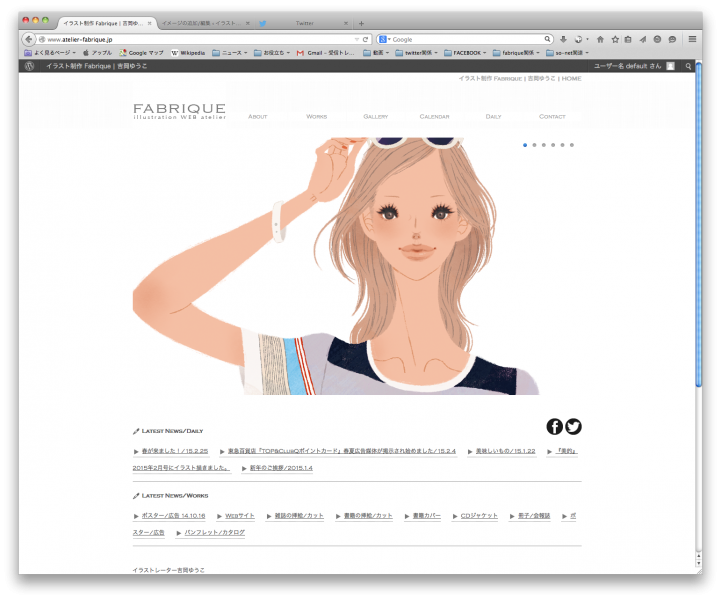This screenshot has height=600, width=721.
Task: Switch to the Twitter tab
Action: pos(304,23)
